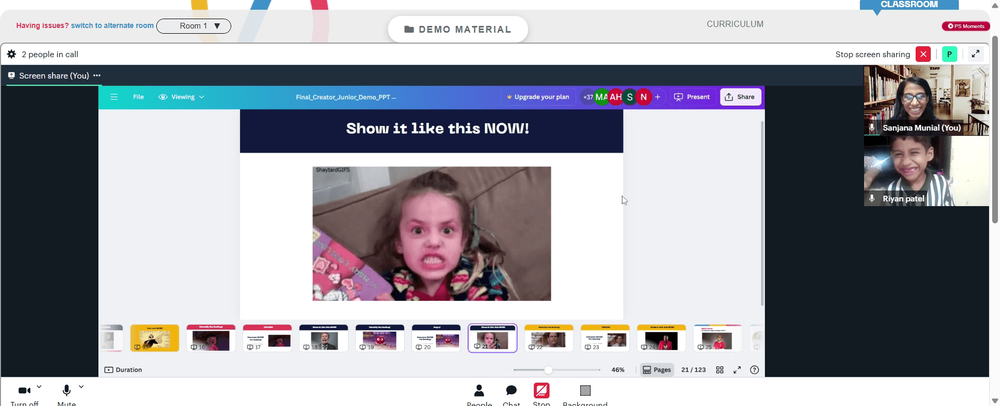Open the Viewing mode dropdown

pyautogui.click(x=182, y=97)
